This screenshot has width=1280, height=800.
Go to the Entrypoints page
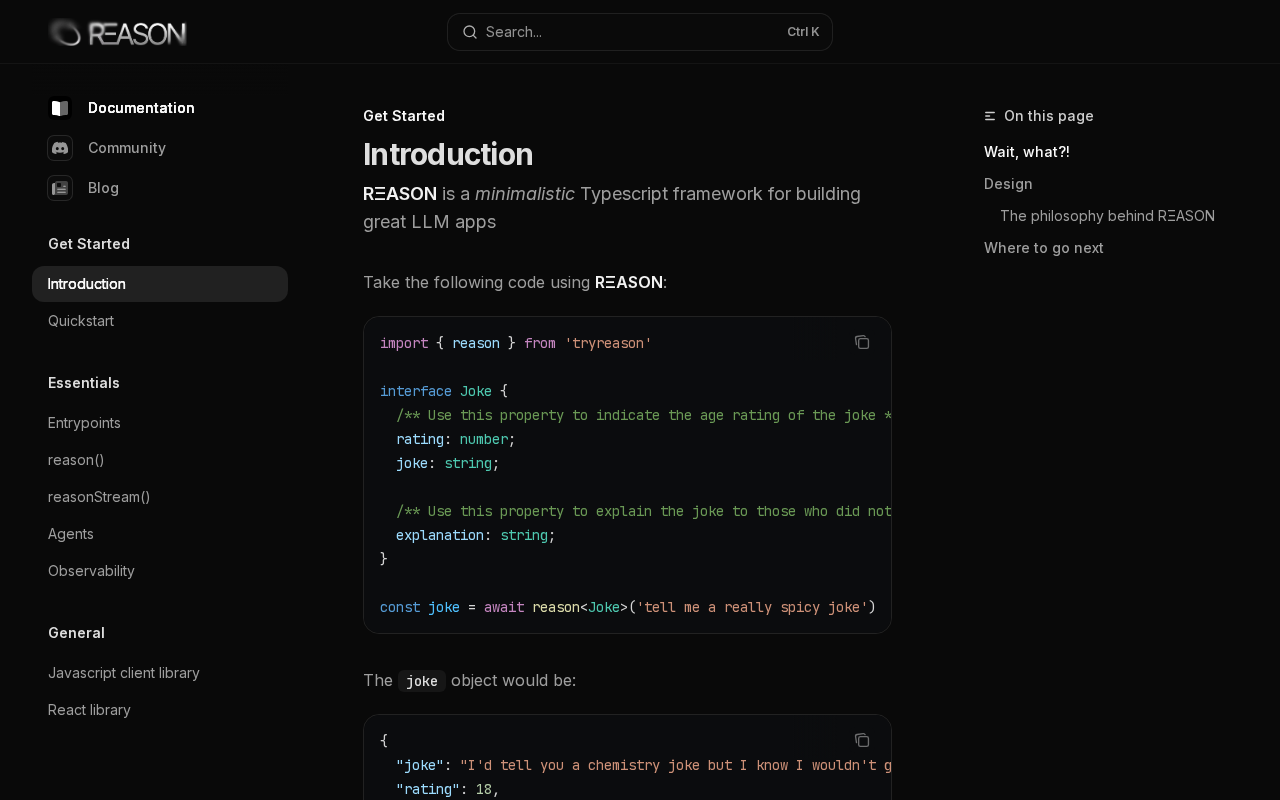(x=84, y=423)
